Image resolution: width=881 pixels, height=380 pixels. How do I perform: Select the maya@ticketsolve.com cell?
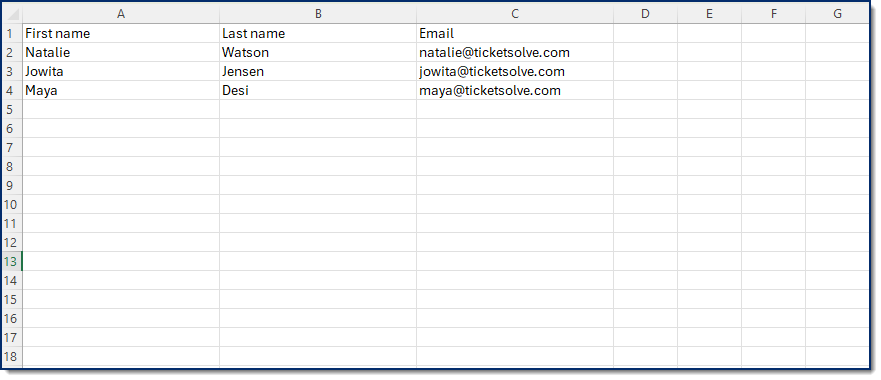pyautogui.click(x=515, y=91)
